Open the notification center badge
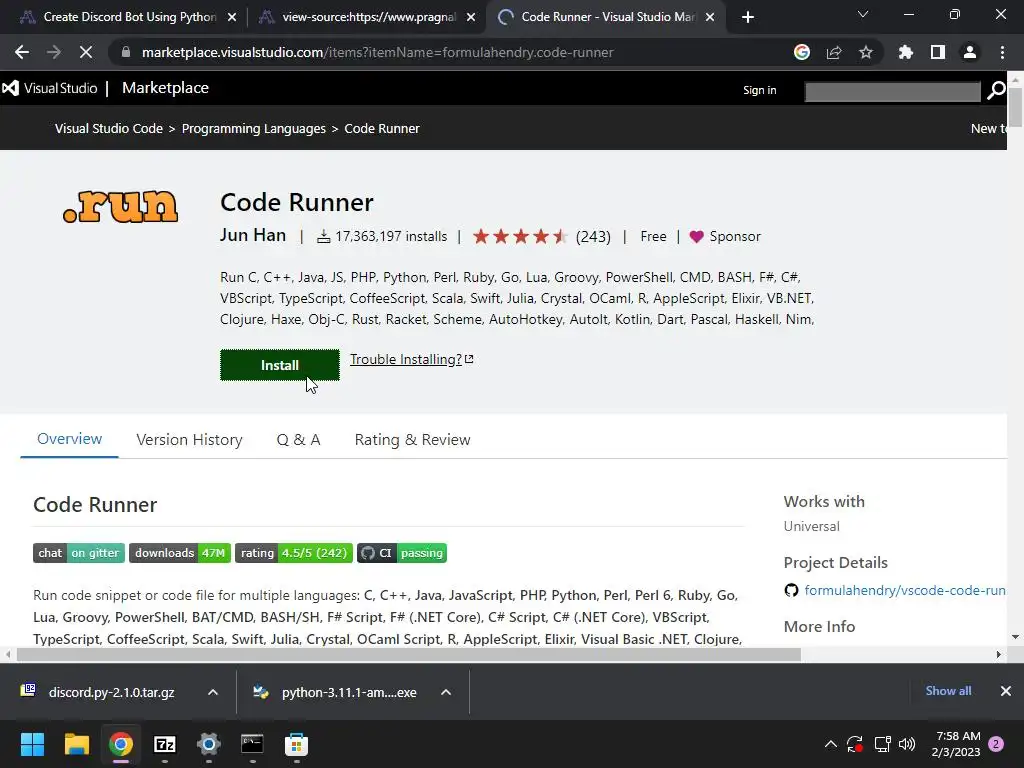This screenshot has width=1024, height=768. [x=996, y=744]
